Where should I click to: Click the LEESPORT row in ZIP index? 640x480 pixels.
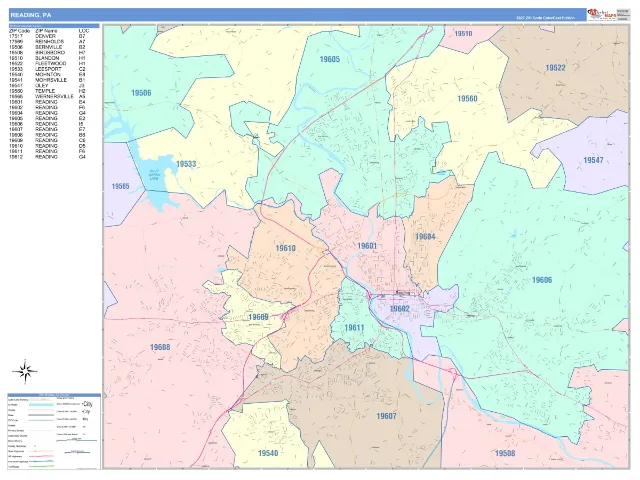coord(47,69)
